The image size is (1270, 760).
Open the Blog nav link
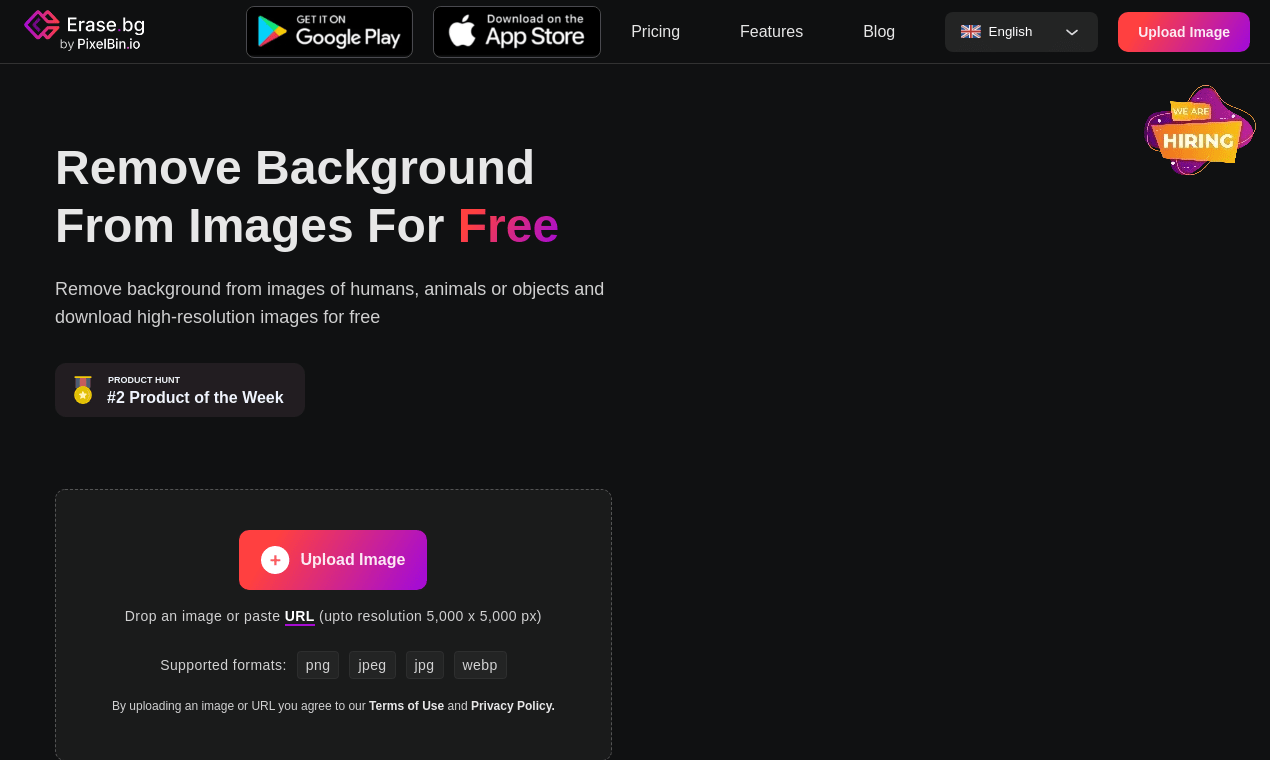[x=879, y=32]
